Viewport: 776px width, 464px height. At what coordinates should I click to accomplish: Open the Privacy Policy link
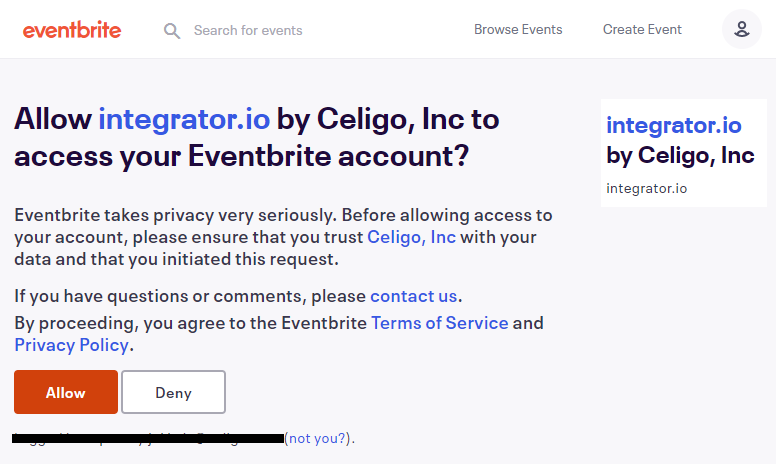tap(72, 345)
